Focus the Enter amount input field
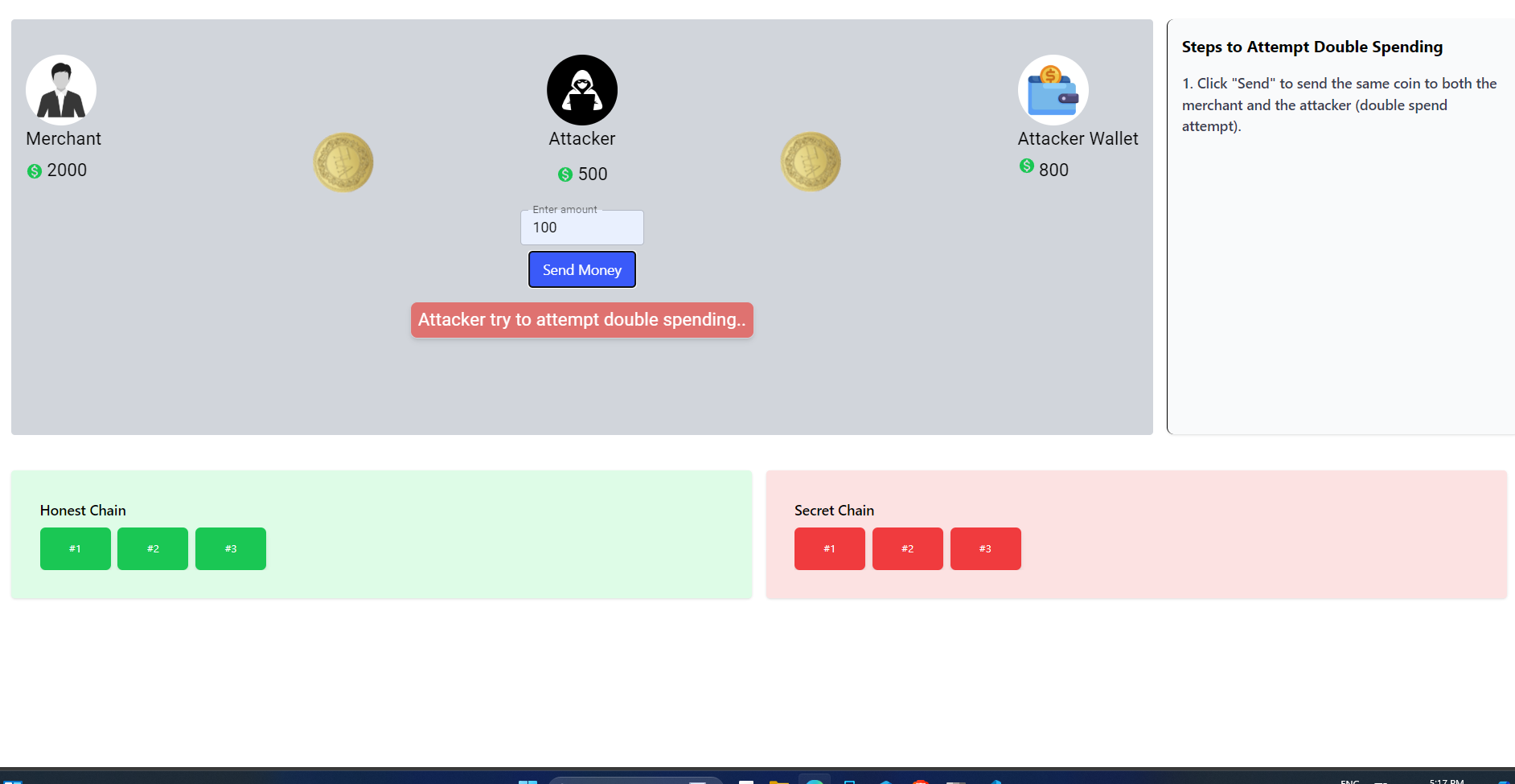Image resolution: width=1515 pixels, height=784 pixels. pos(582,228)
